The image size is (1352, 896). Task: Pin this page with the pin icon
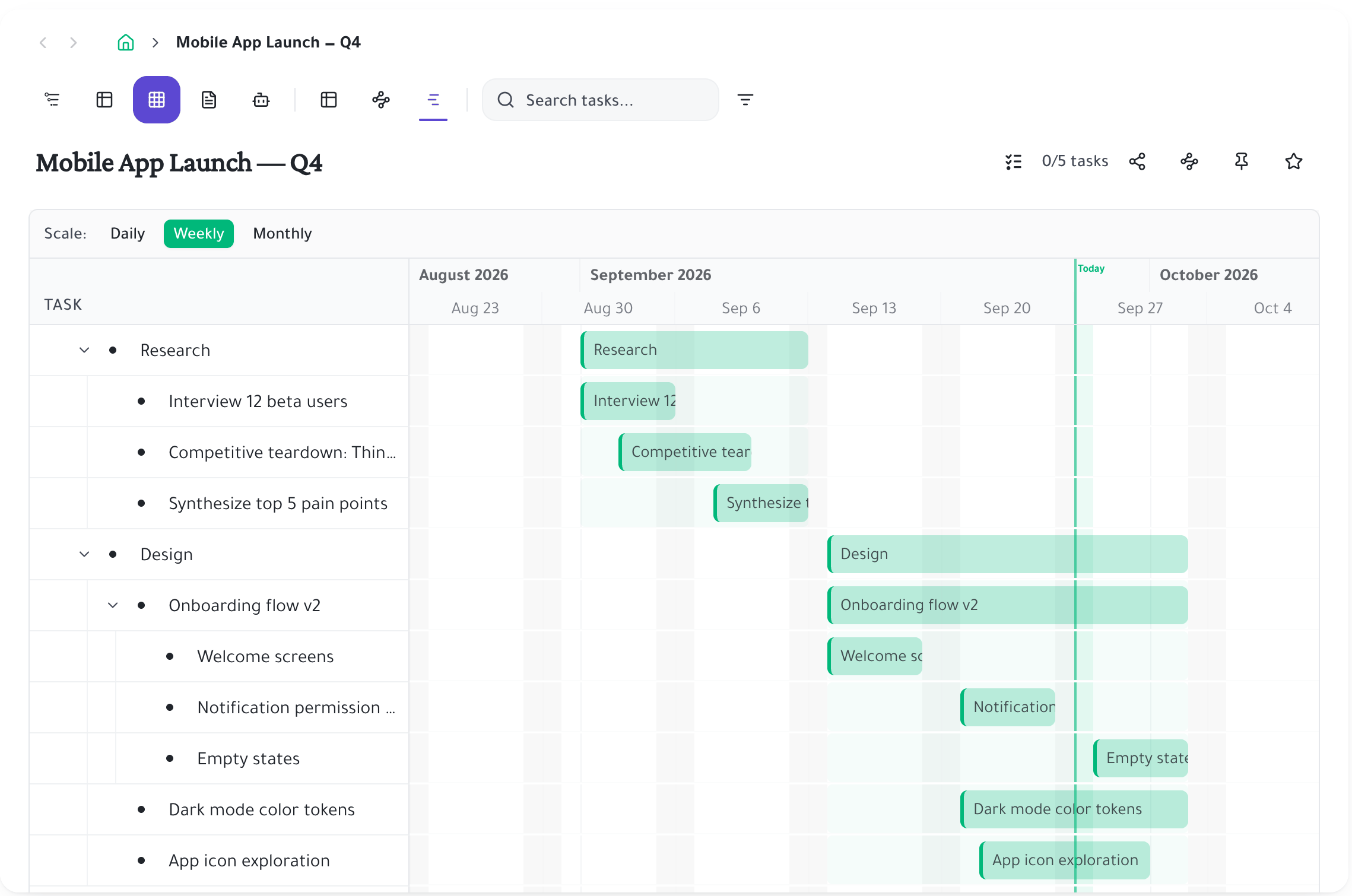pyautogui.click(x=1242, y=161)
